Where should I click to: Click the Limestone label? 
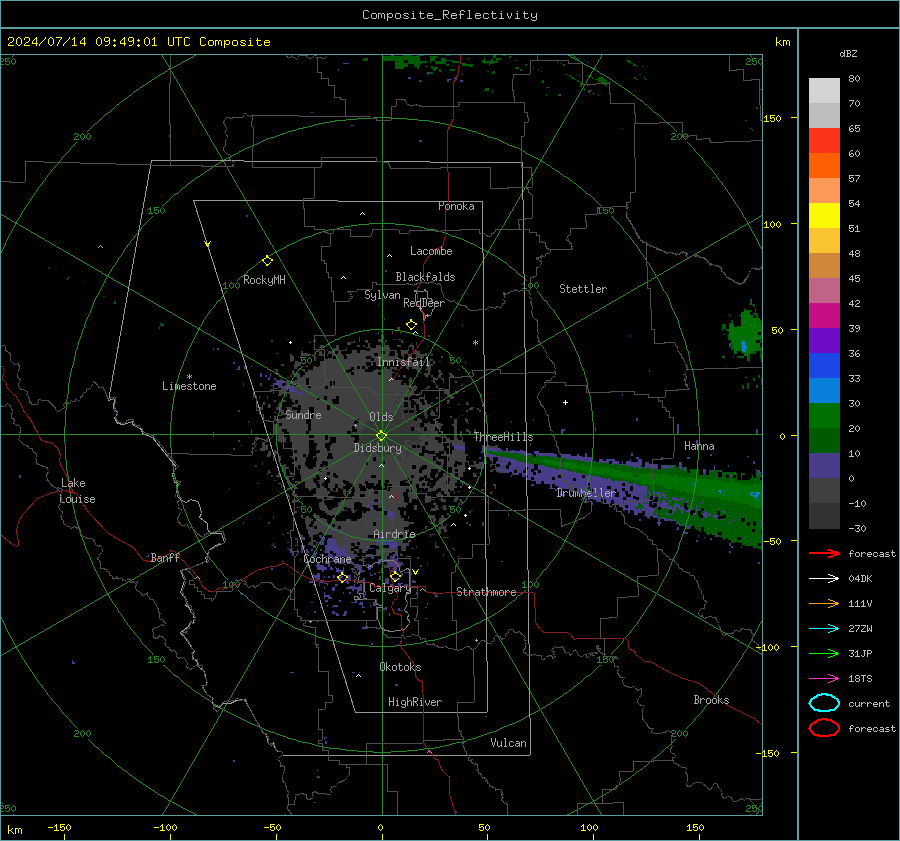point(189,386)
